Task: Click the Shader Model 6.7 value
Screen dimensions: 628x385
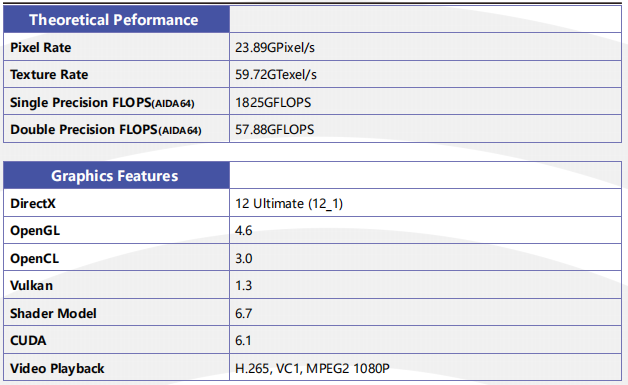Action: point(244,313)
